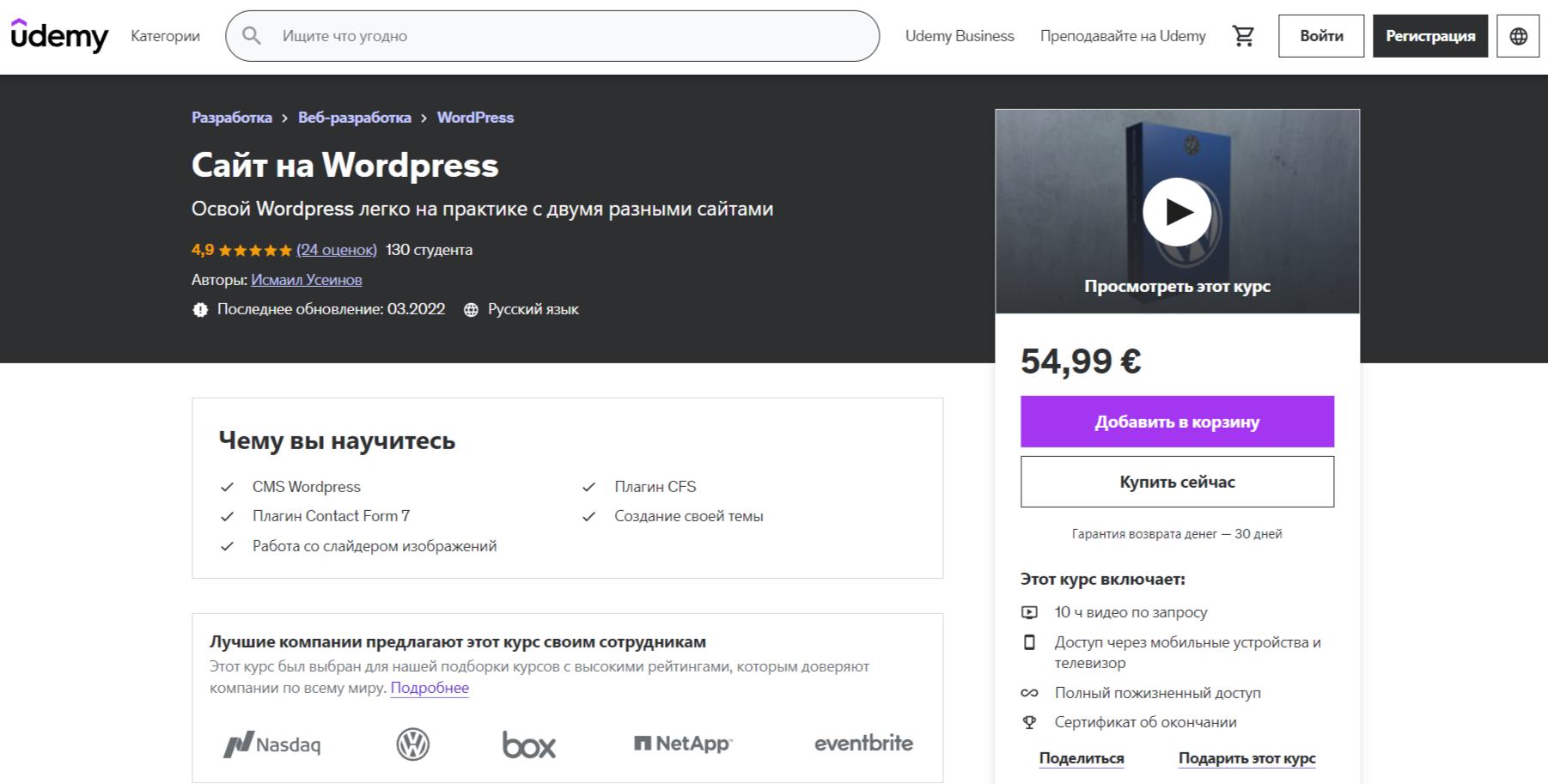Click the Этот курс включает: heading
1548x784 pixels.
point(1103,580)
